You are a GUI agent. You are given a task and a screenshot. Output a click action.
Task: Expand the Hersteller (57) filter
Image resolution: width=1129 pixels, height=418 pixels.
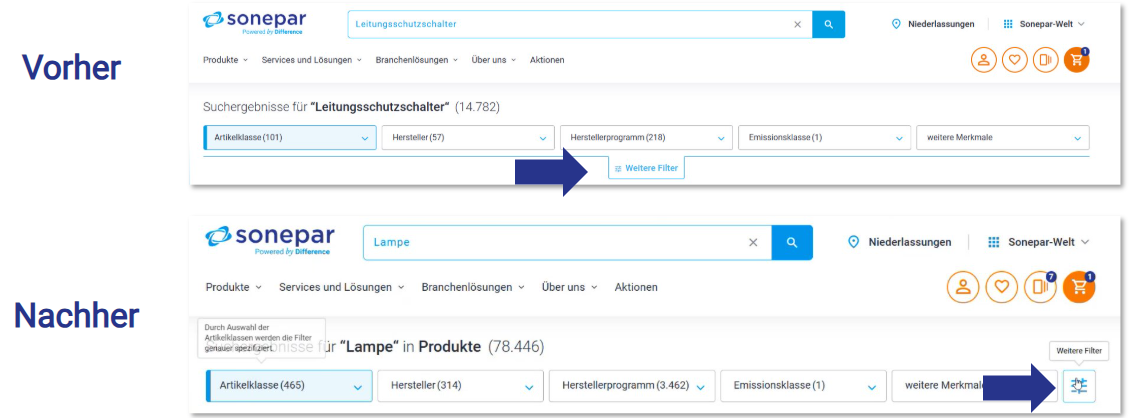(468, 137)
